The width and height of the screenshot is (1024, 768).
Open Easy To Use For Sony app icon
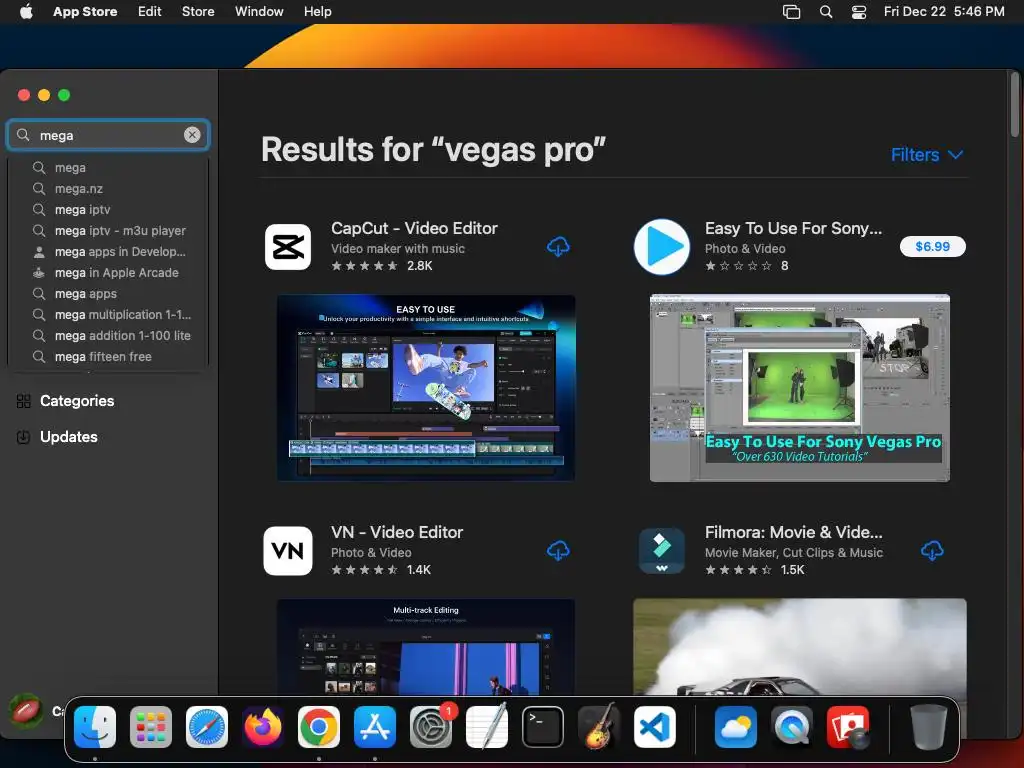(662, 247)
